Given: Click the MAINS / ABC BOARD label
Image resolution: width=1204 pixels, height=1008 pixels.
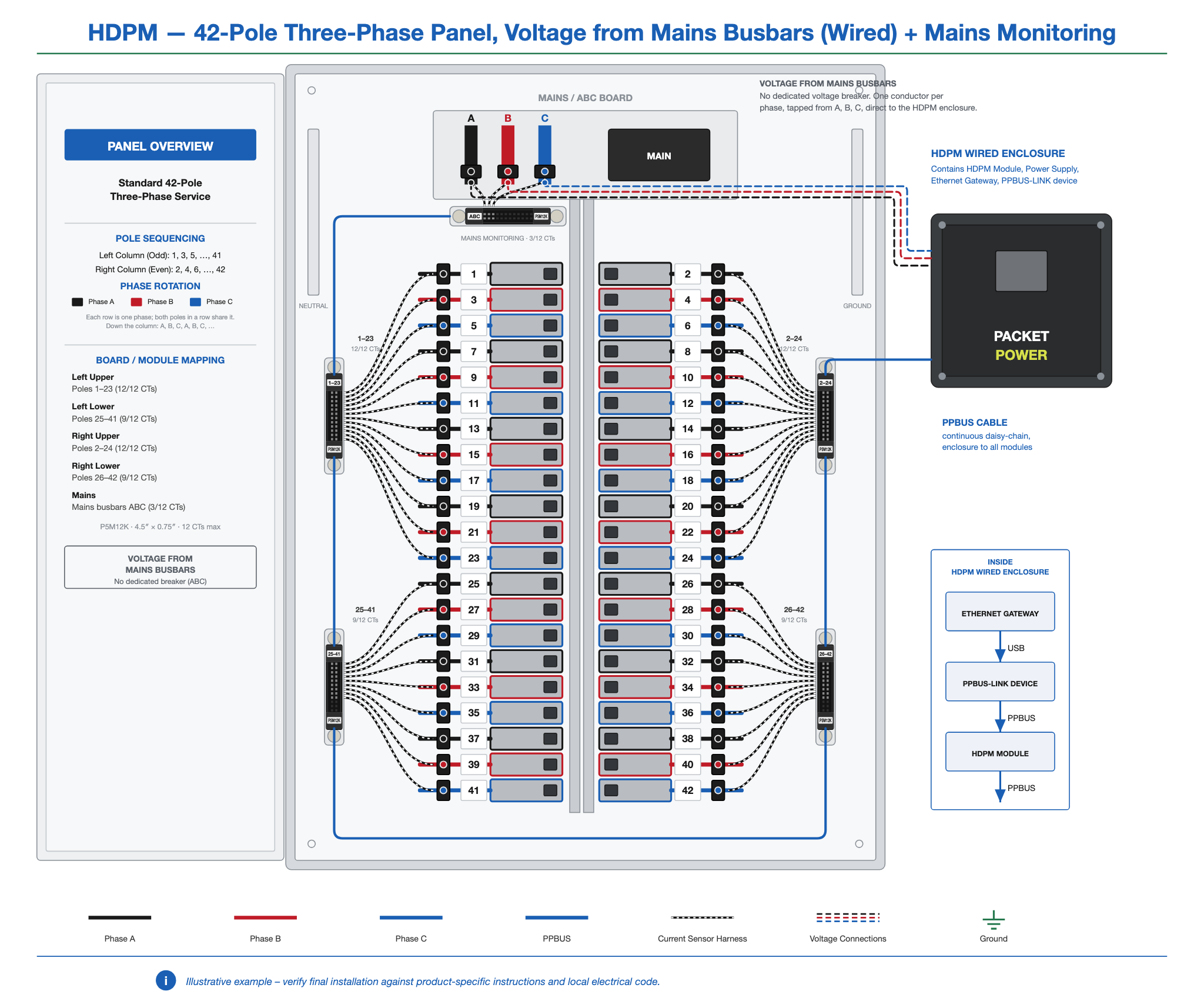Looking at the screenshot, I should (x=585, y=98).
